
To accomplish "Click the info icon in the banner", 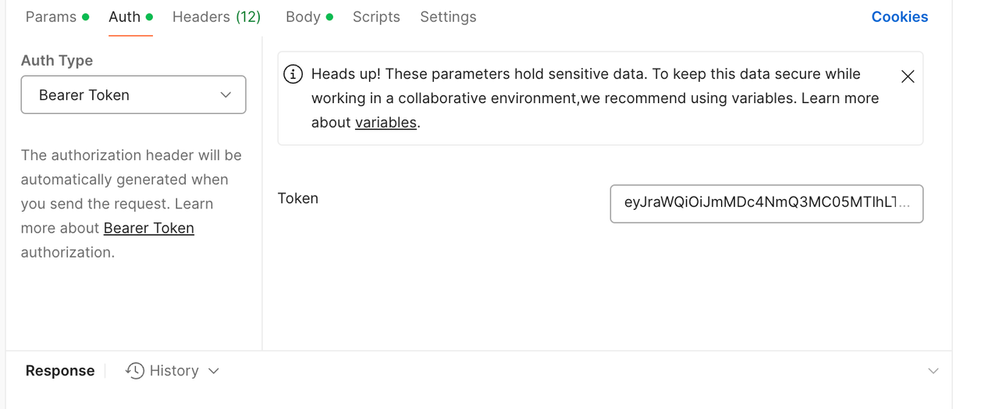I will coord(294,74).
